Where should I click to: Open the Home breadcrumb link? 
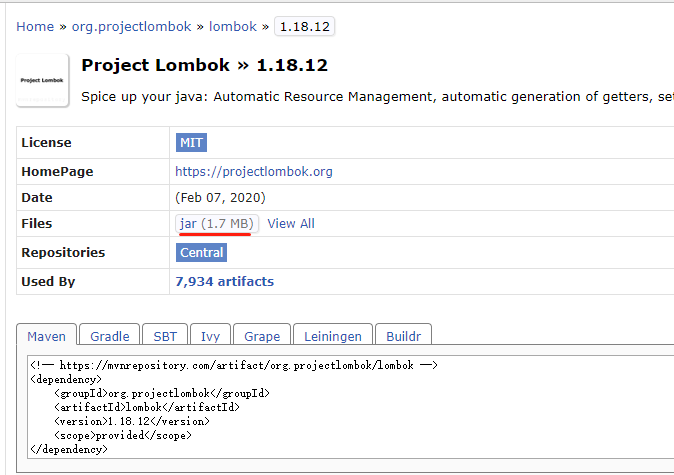(35, 26)
